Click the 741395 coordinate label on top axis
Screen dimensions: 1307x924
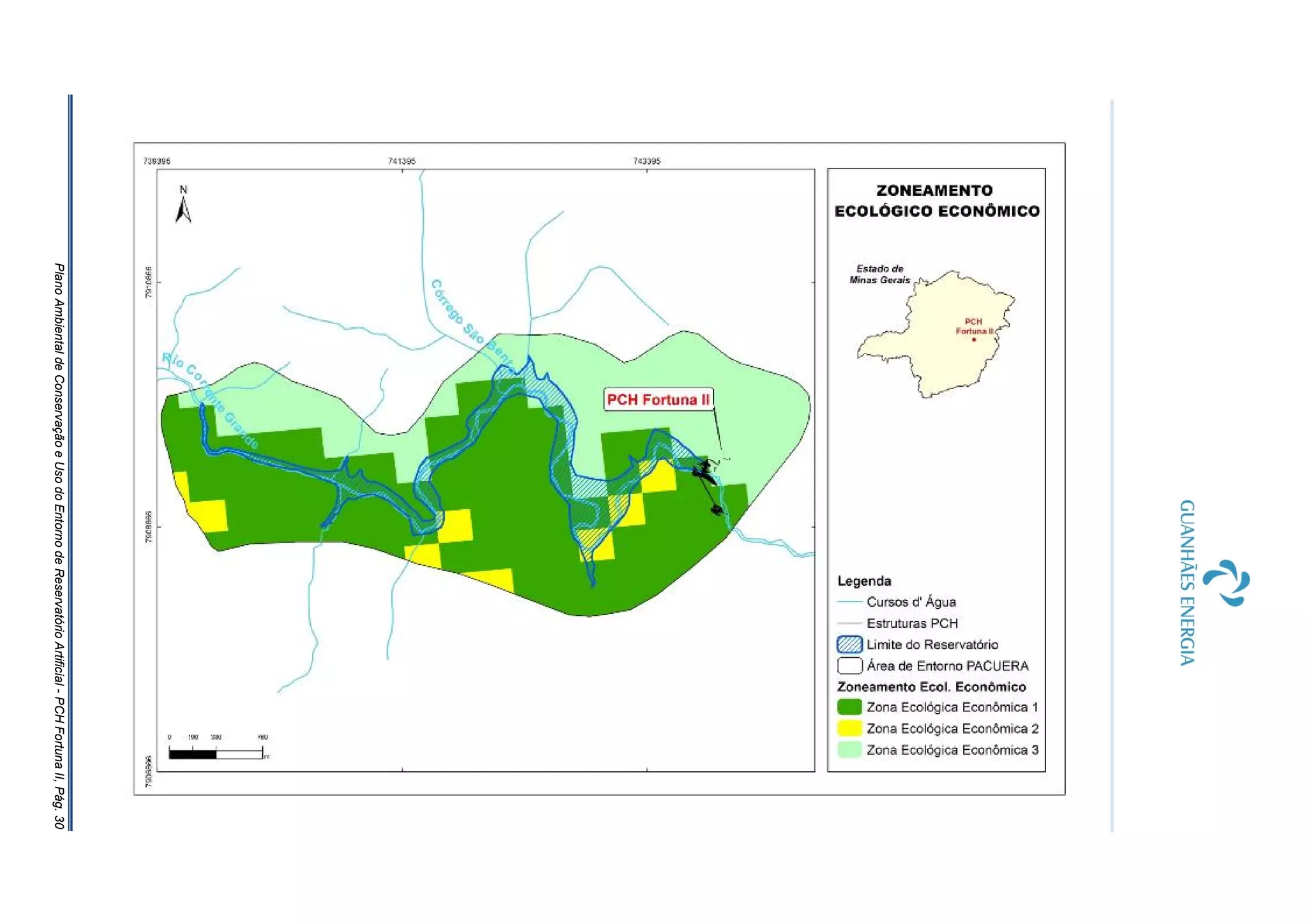401,161
